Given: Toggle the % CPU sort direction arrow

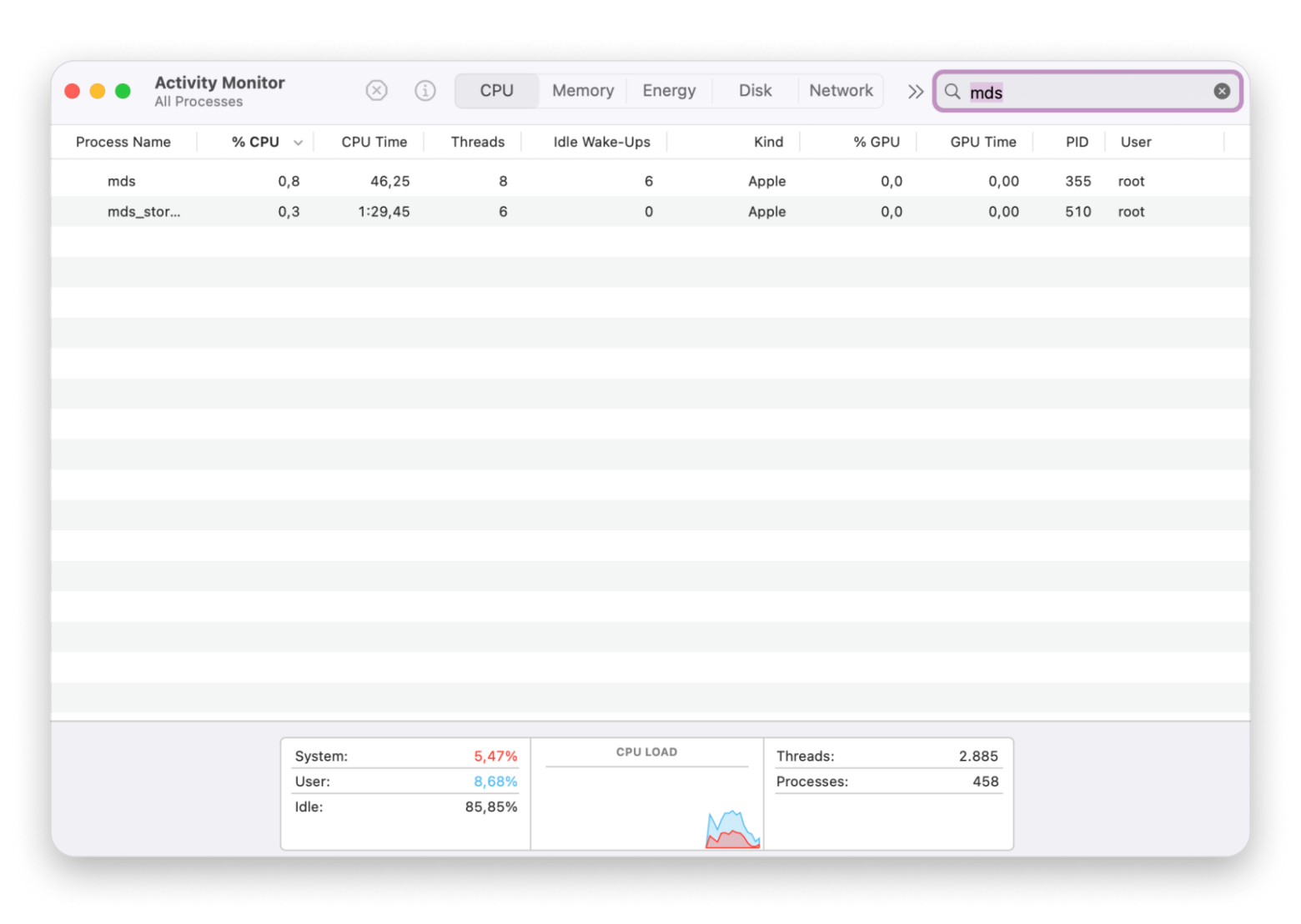Looking at the screenshot, I should point(298,143).
